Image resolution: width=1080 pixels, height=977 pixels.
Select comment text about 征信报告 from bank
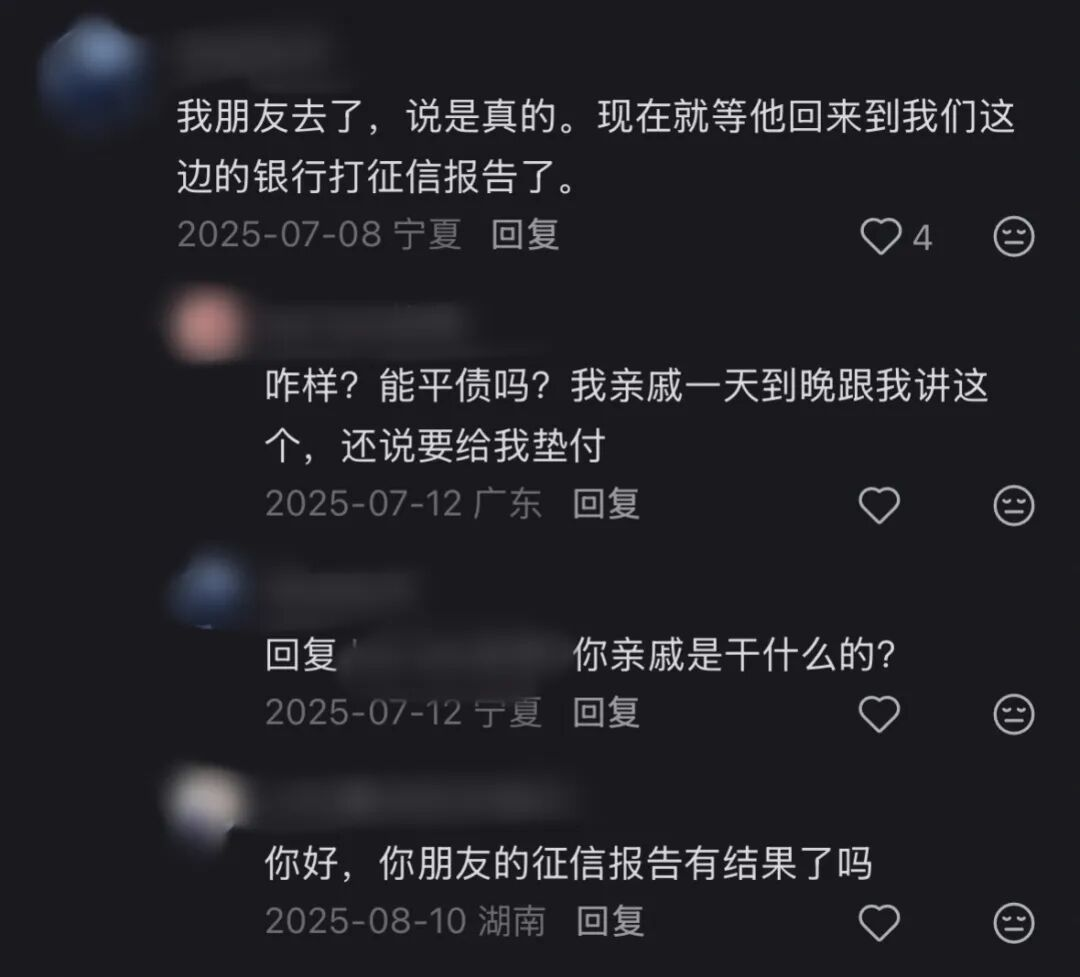coord(596,147)
